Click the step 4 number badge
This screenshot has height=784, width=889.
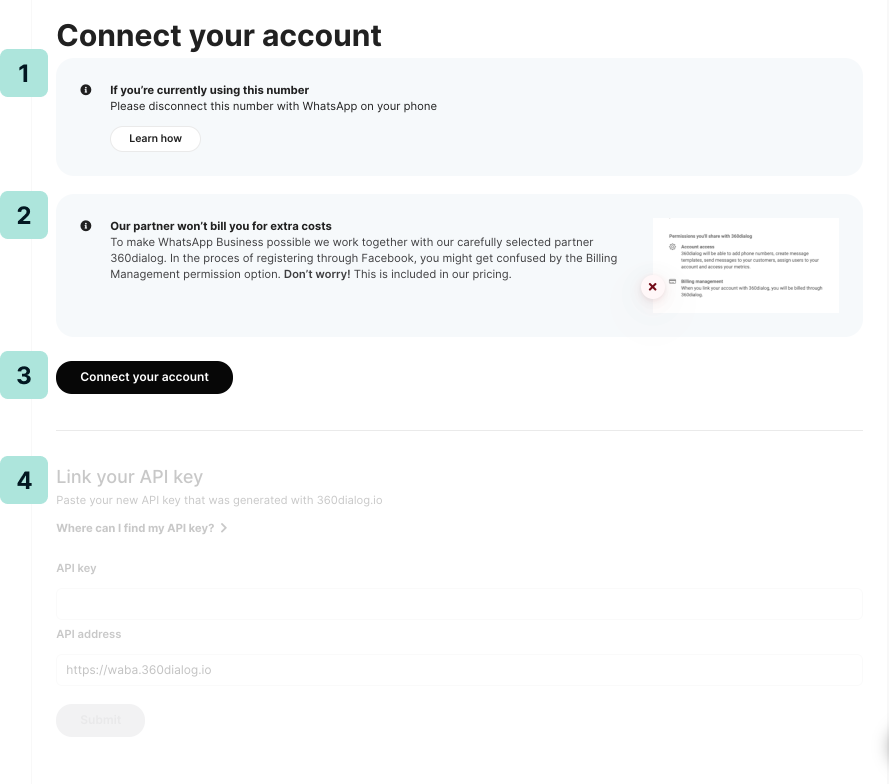(x=24, y=480)
